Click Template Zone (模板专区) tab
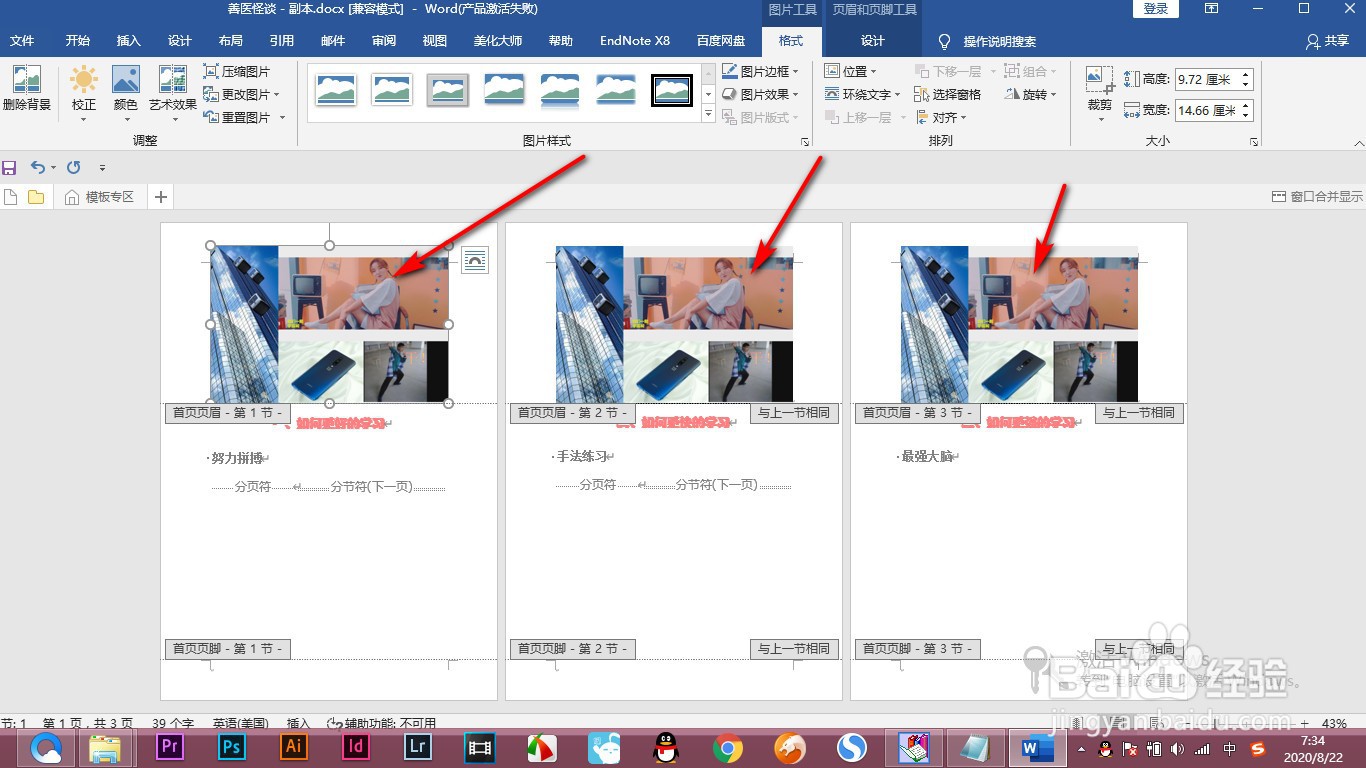This screenshot has height=768, width=1366. click(x=100, y=197)
